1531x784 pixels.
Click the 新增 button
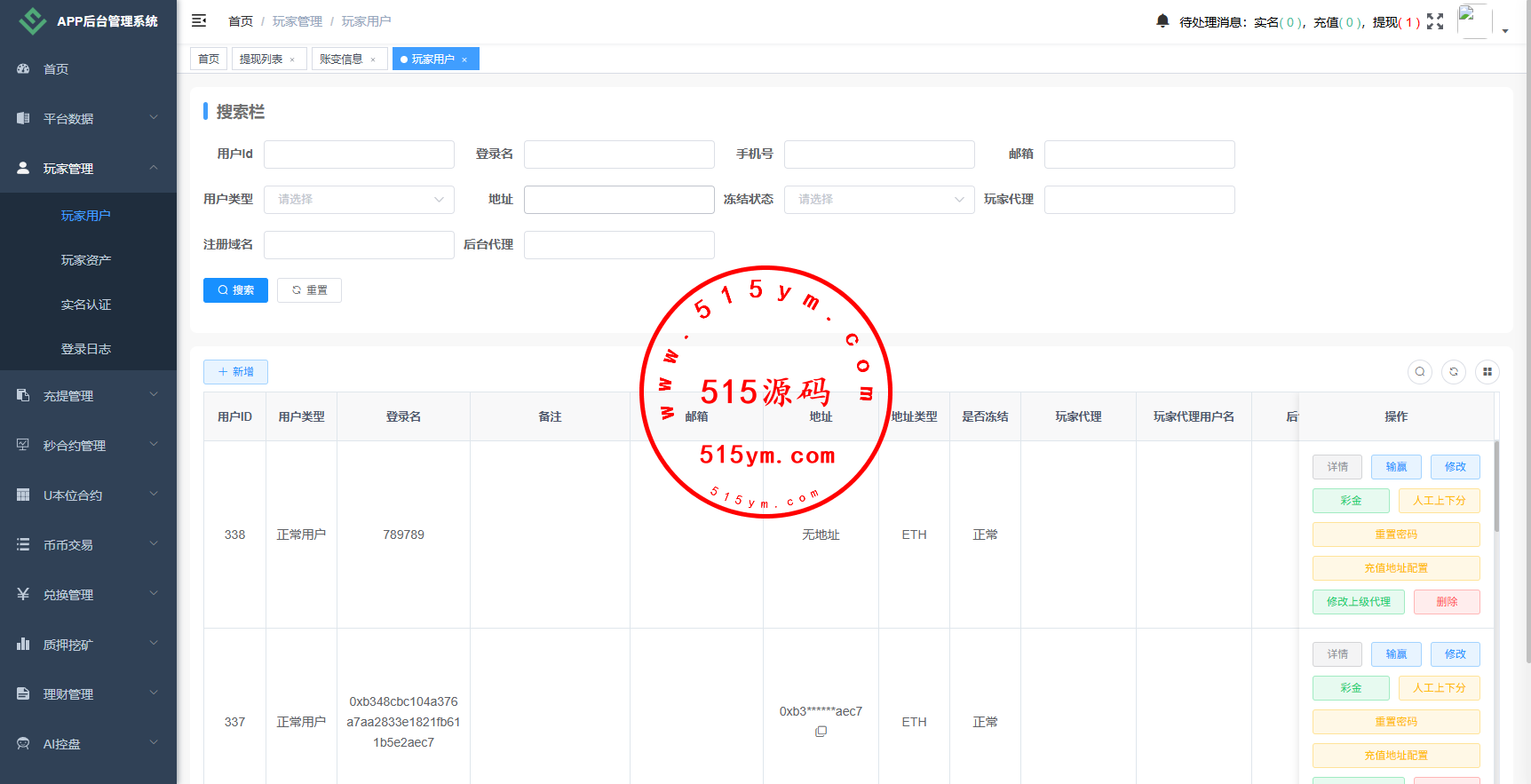235,372
